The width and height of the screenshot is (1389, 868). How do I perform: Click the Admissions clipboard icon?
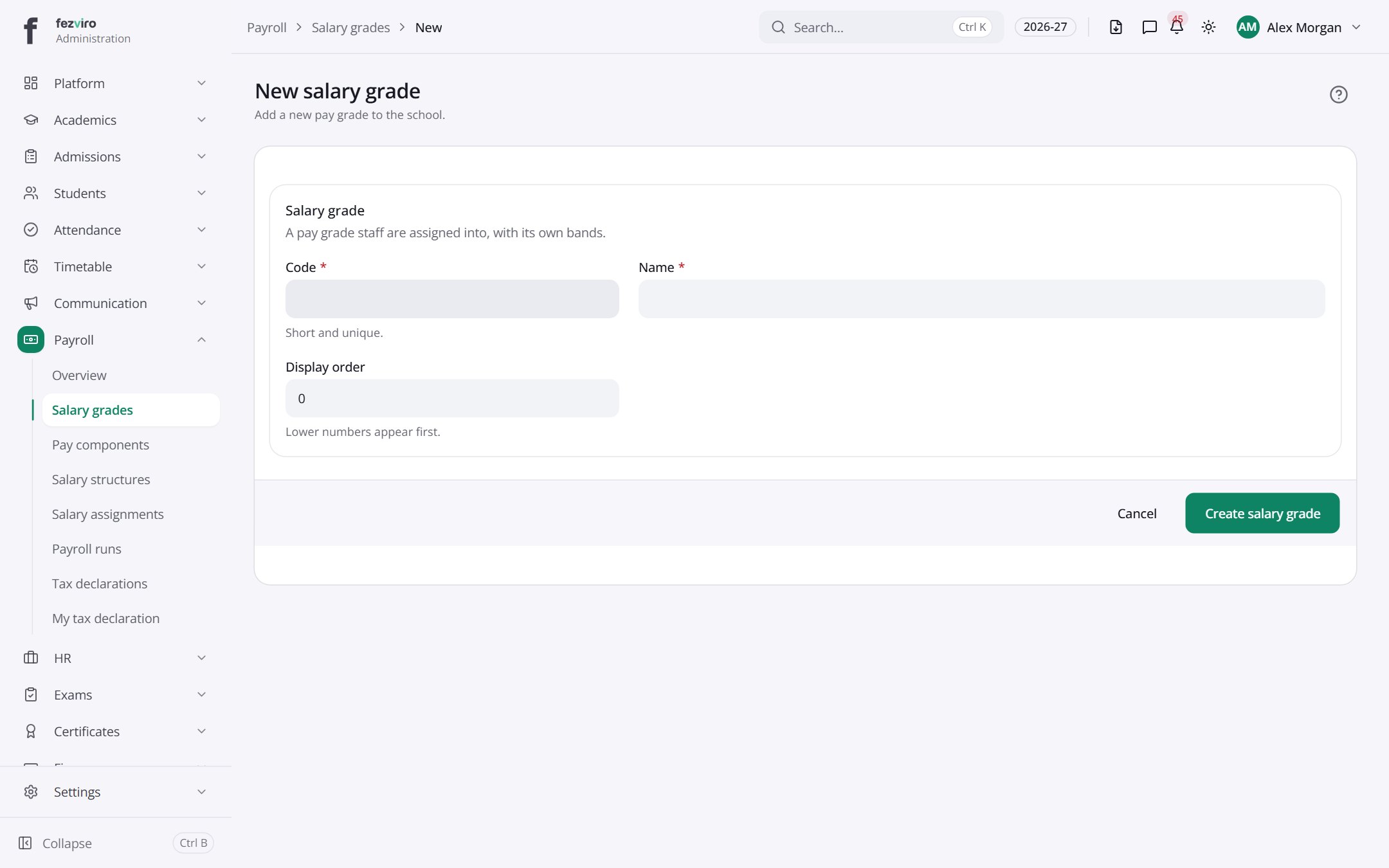point(31,156)
